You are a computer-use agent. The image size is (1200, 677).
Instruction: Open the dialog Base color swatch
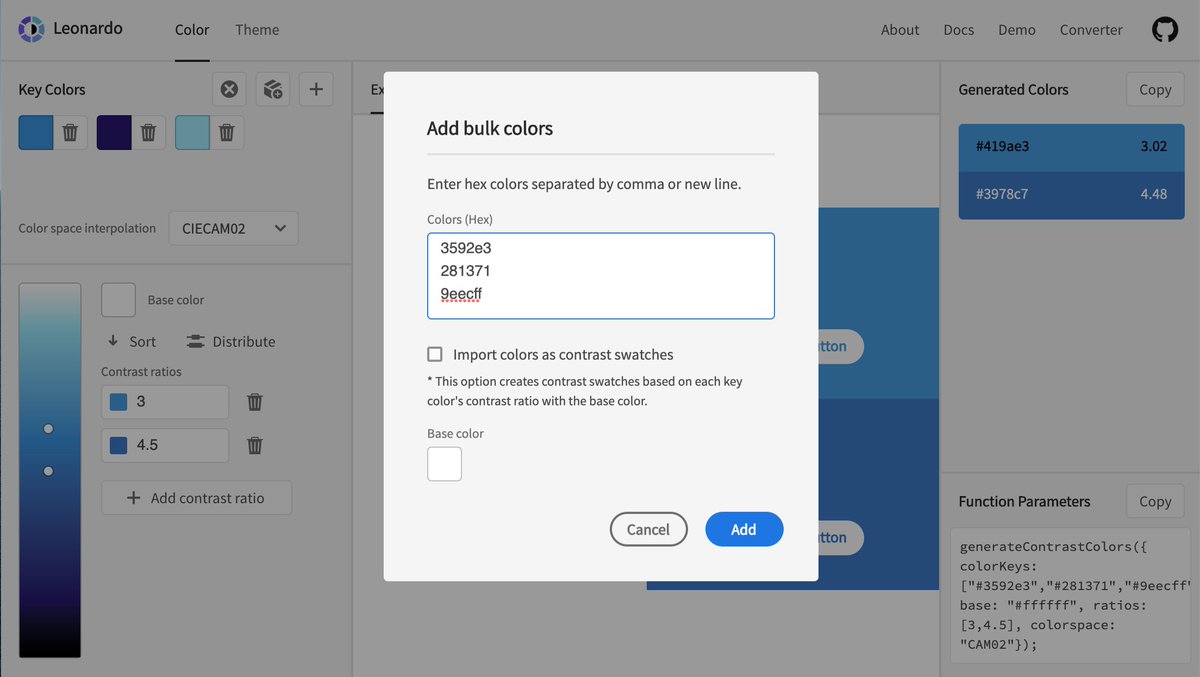[x=445, y=464]
